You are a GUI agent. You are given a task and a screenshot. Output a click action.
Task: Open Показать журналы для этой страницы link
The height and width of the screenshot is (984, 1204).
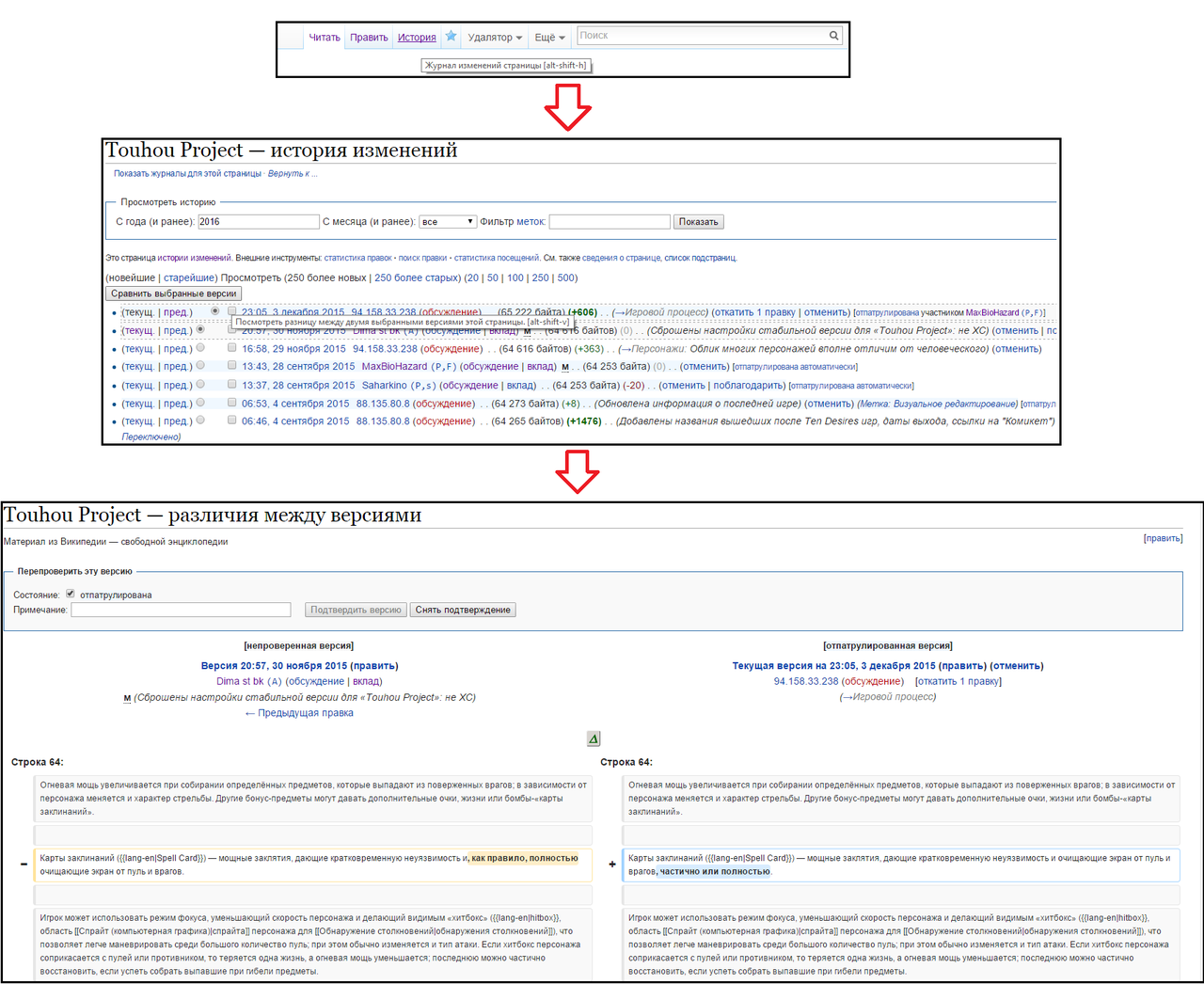tap(187, 173)
